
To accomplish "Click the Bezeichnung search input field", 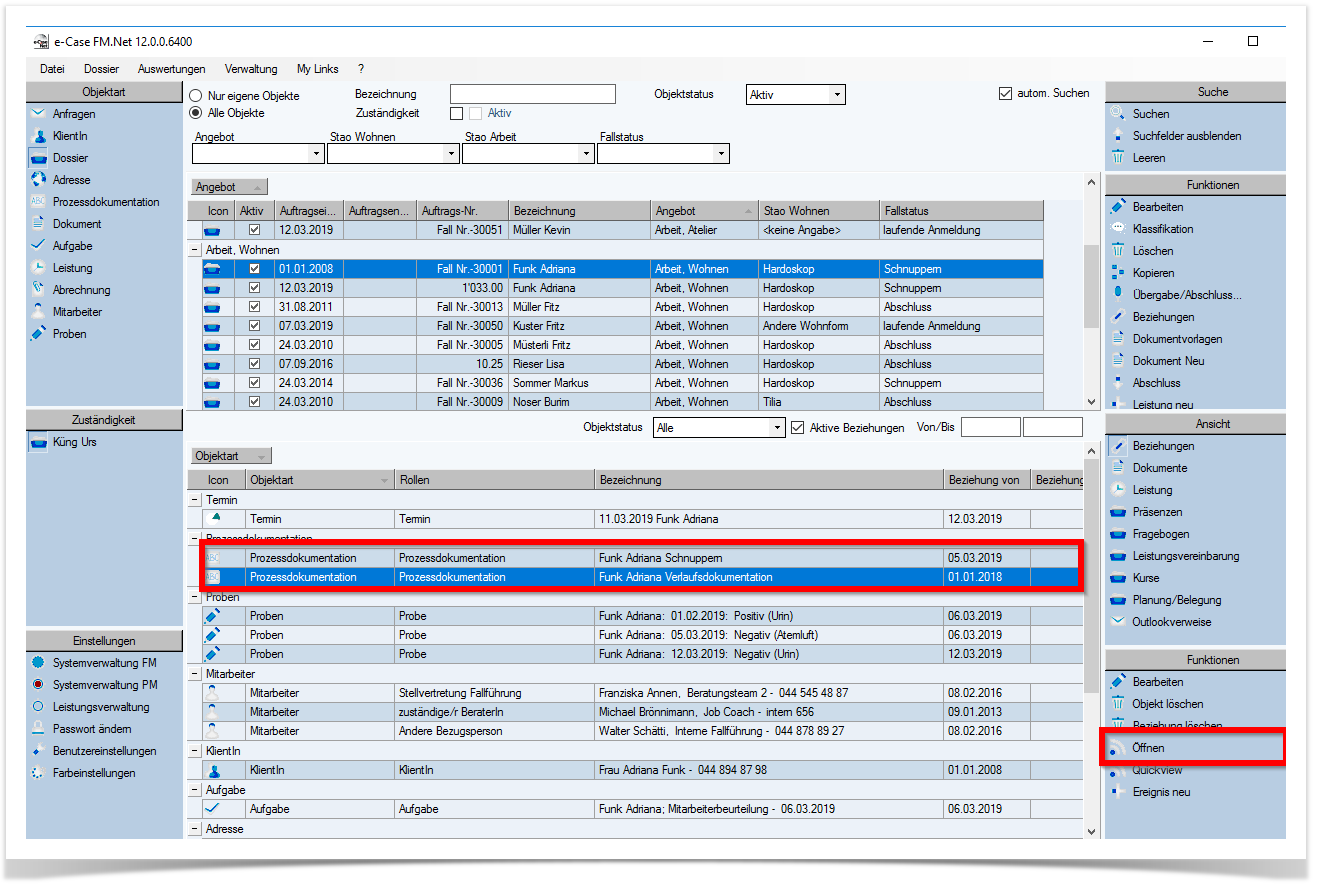I will pos(533,94).
